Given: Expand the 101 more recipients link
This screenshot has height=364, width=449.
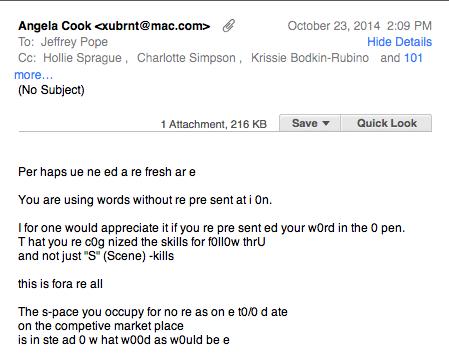Looking at the screenshot, I should coord(33,75).
